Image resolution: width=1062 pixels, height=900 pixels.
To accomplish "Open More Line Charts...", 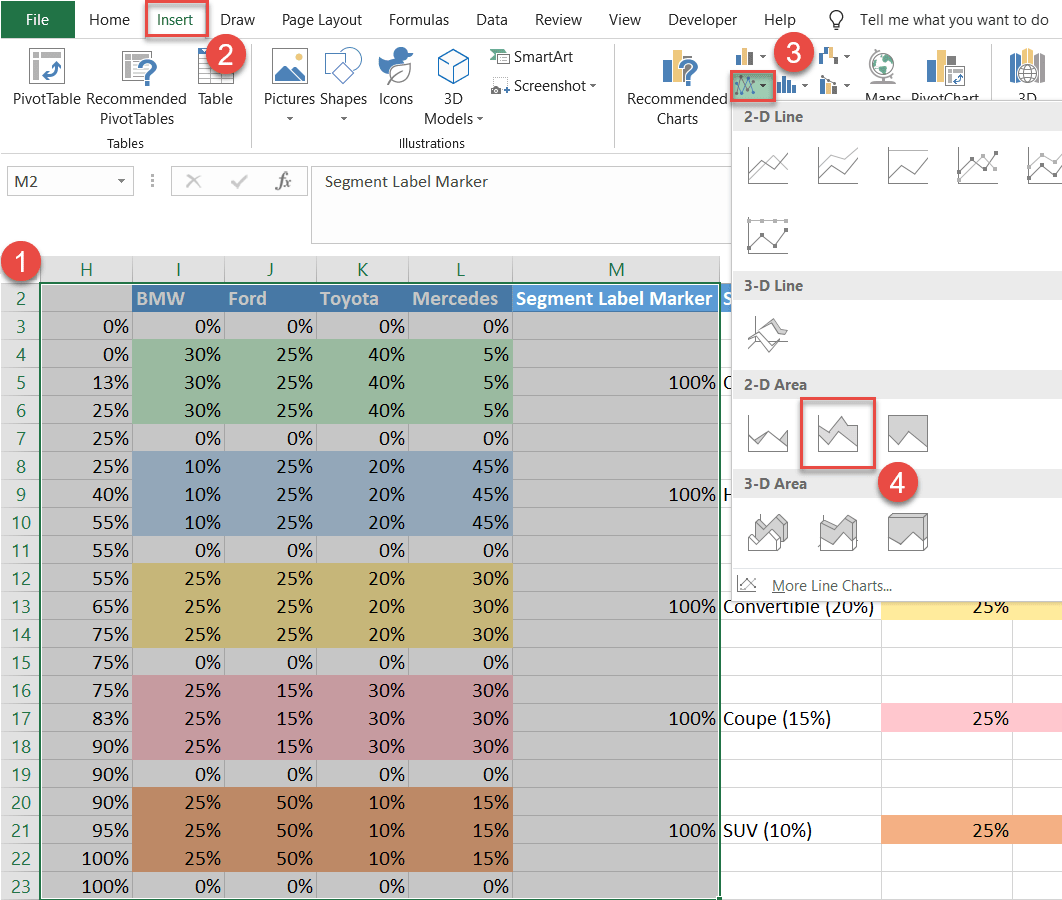I will (831, 586).
